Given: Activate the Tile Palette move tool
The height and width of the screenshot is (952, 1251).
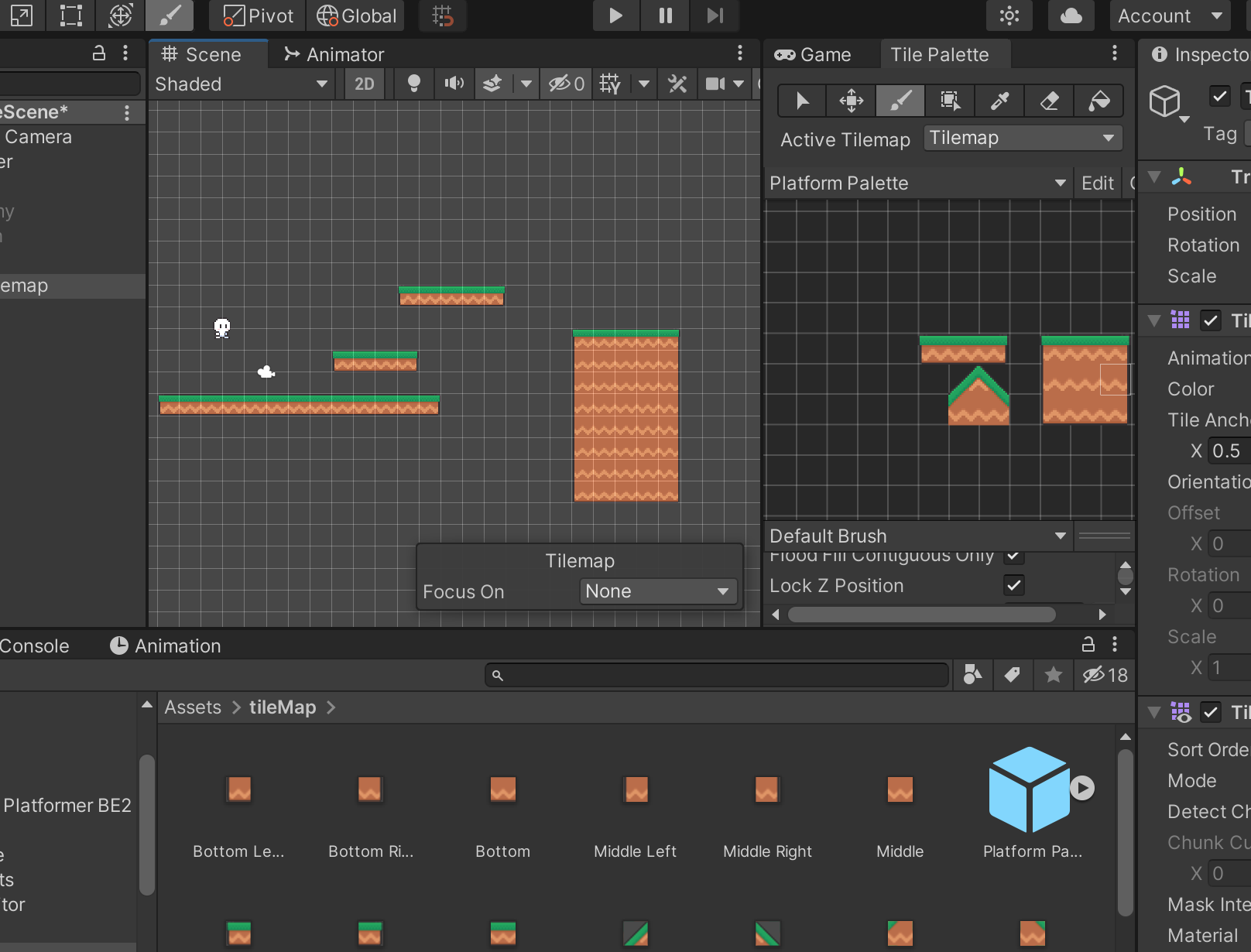Looking at the screenshot, I should click(851, 101).
